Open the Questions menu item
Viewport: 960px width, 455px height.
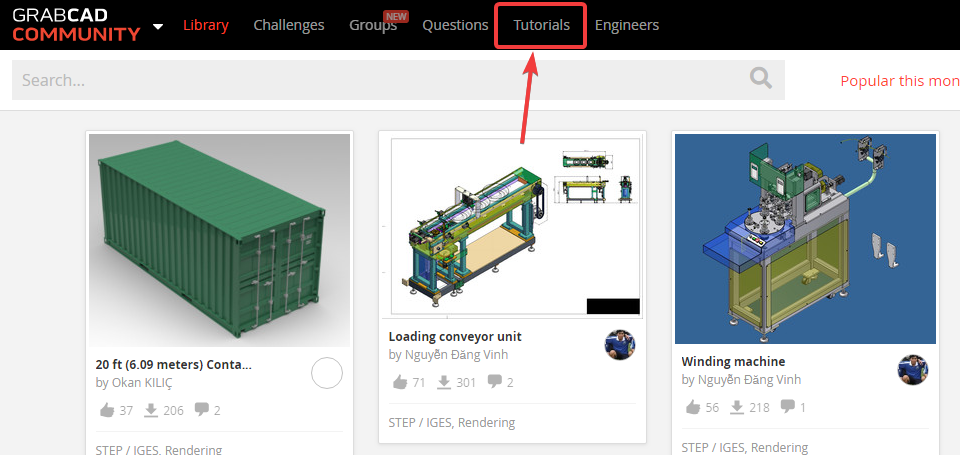455,25
